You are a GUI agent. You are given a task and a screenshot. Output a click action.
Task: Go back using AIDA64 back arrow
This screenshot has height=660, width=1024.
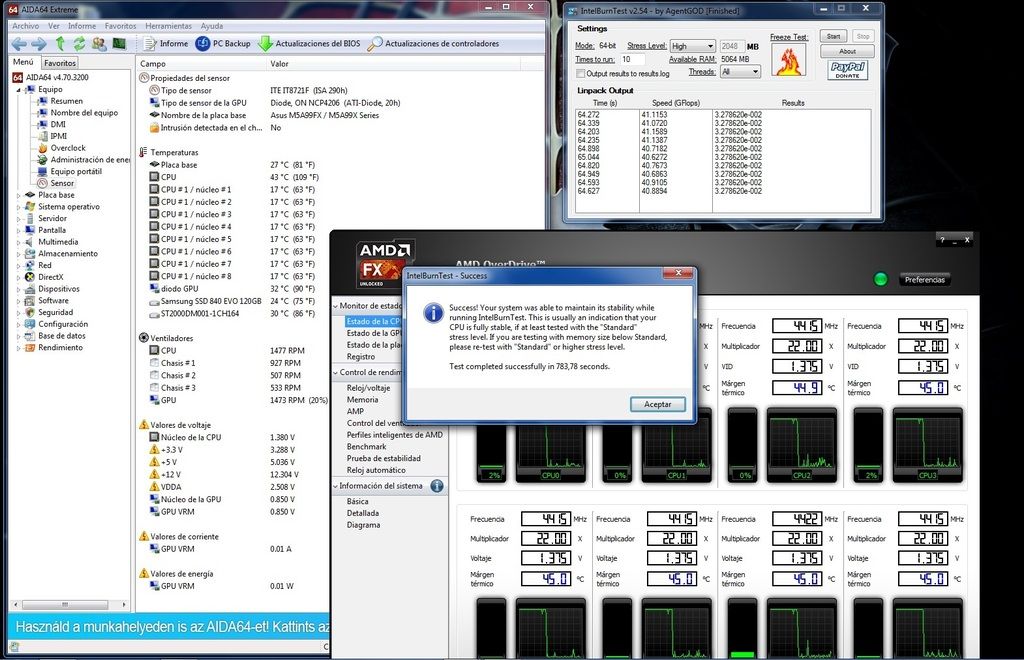[x=19, y=44]
